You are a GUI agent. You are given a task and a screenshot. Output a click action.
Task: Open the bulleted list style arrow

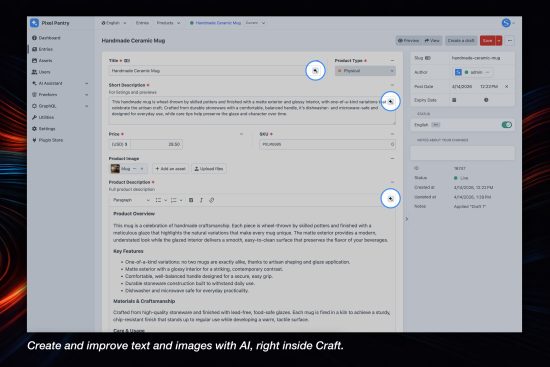[x=166, y=200]
